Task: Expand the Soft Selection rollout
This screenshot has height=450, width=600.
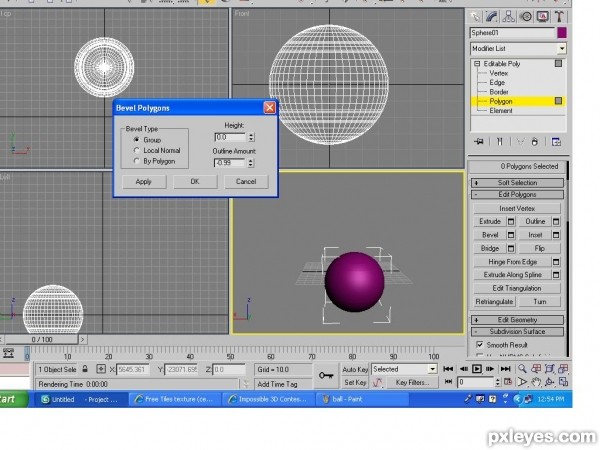Action: click(517, 183)
